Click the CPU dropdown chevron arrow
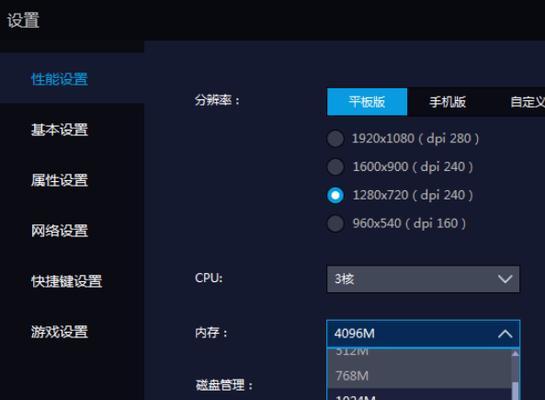This screenshot has width=545, height=400. [505, 279]
